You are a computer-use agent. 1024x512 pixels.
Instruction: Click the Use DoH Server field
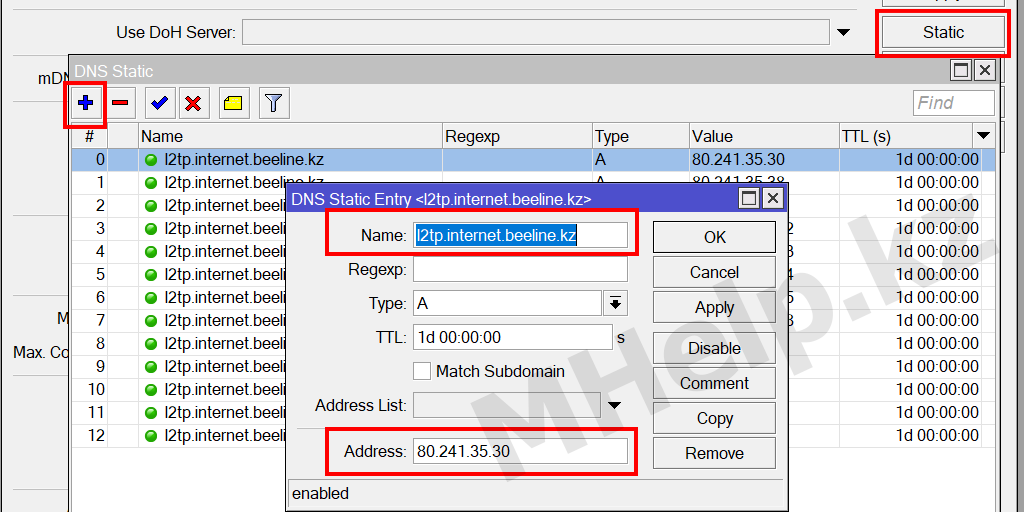[x=536, y=32]
